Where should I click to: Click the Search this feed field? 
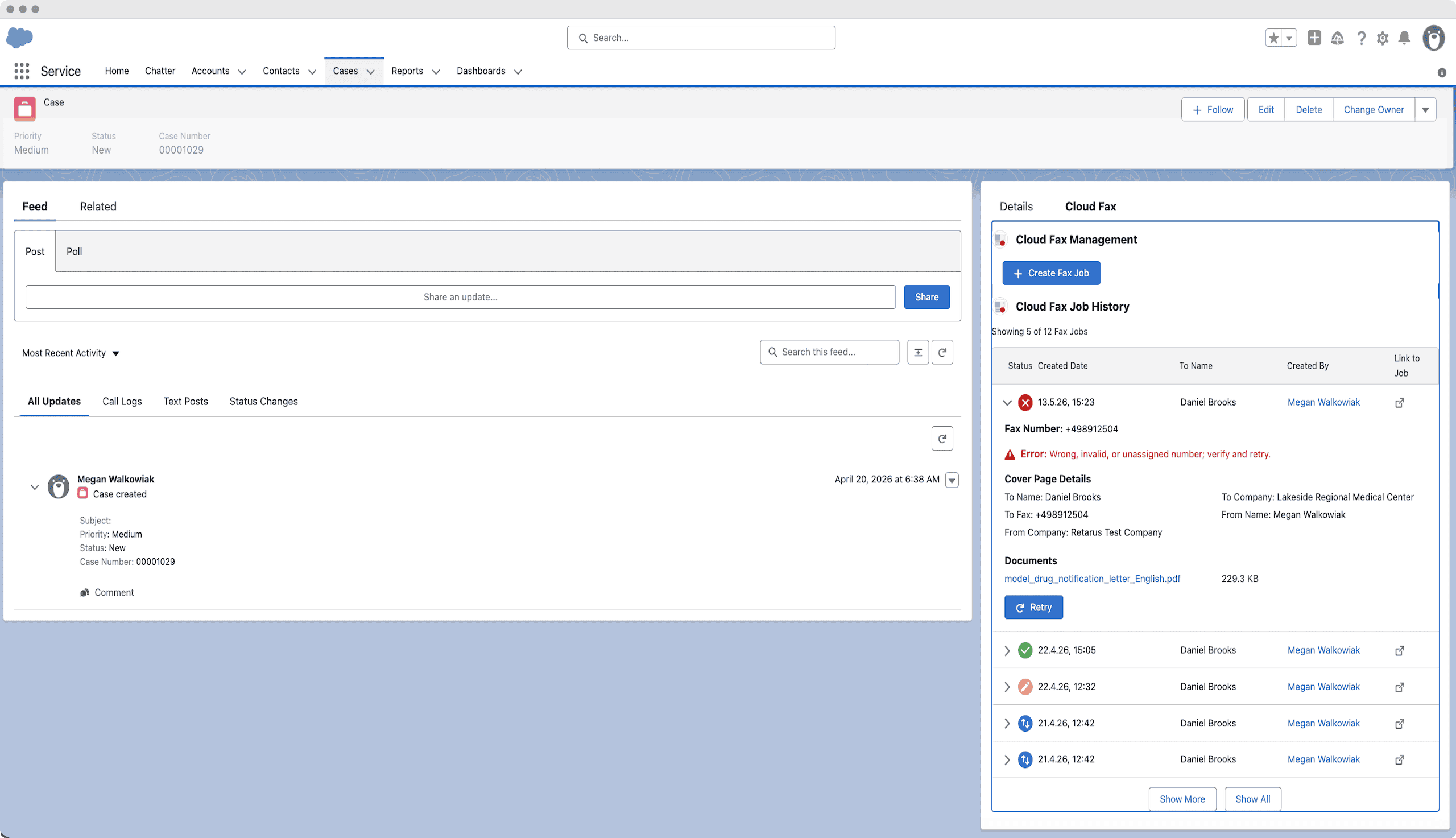coord(829,352)
